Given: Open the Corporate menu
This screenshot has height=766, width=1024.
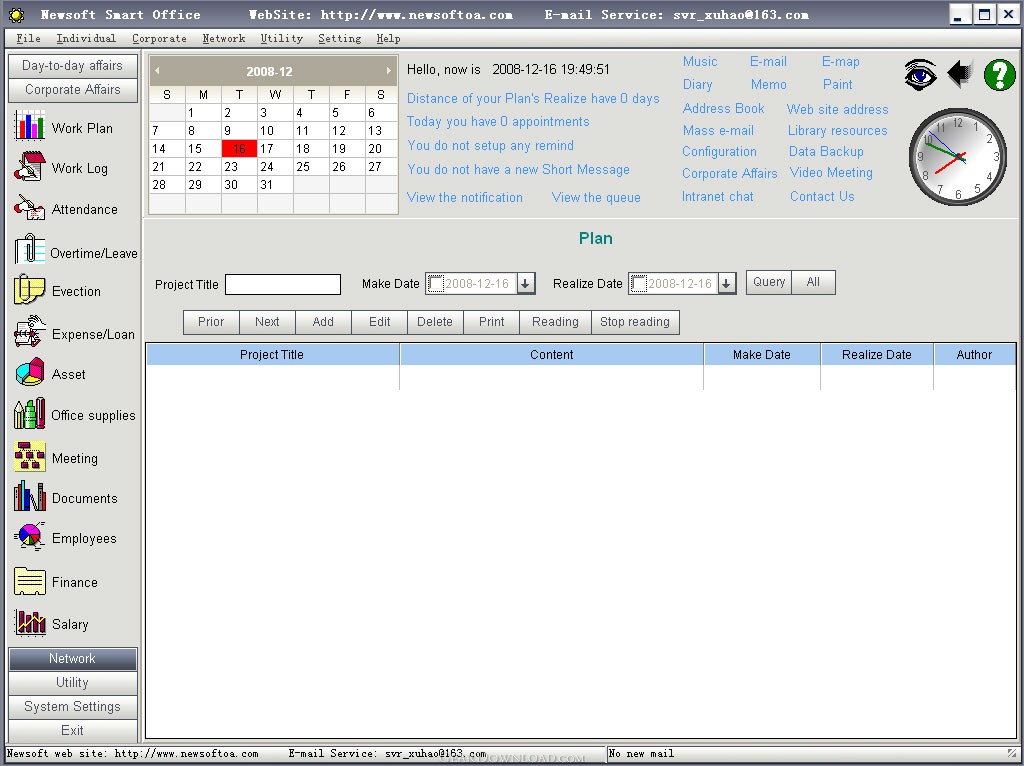Looking at the screenshot, I should click(159, 38).
